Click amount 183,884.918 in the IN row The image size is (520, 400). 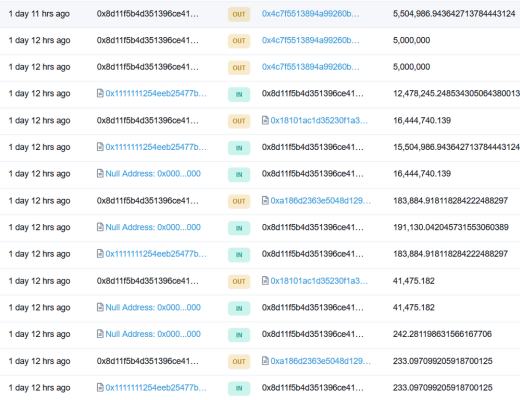(450, 254)
